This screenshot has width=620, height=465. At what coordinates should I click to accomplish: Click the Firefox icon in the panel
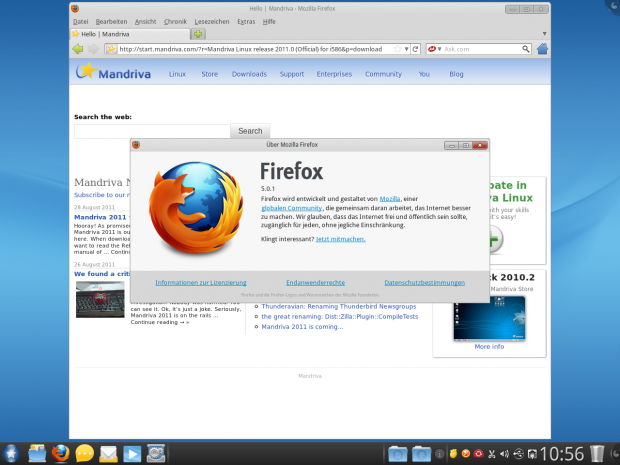(x=60, y=454)
